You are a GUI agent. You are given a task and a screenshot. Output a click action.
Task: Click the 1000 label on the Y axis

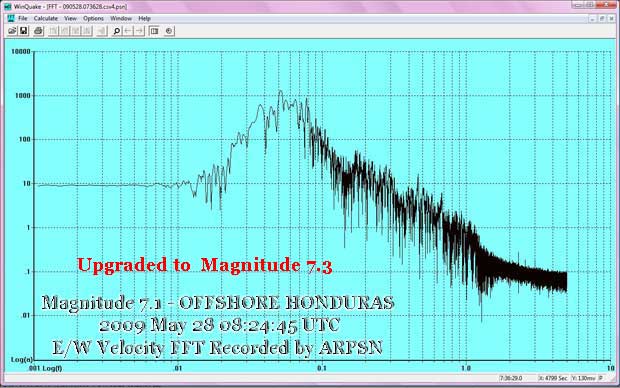click(23, 95)
